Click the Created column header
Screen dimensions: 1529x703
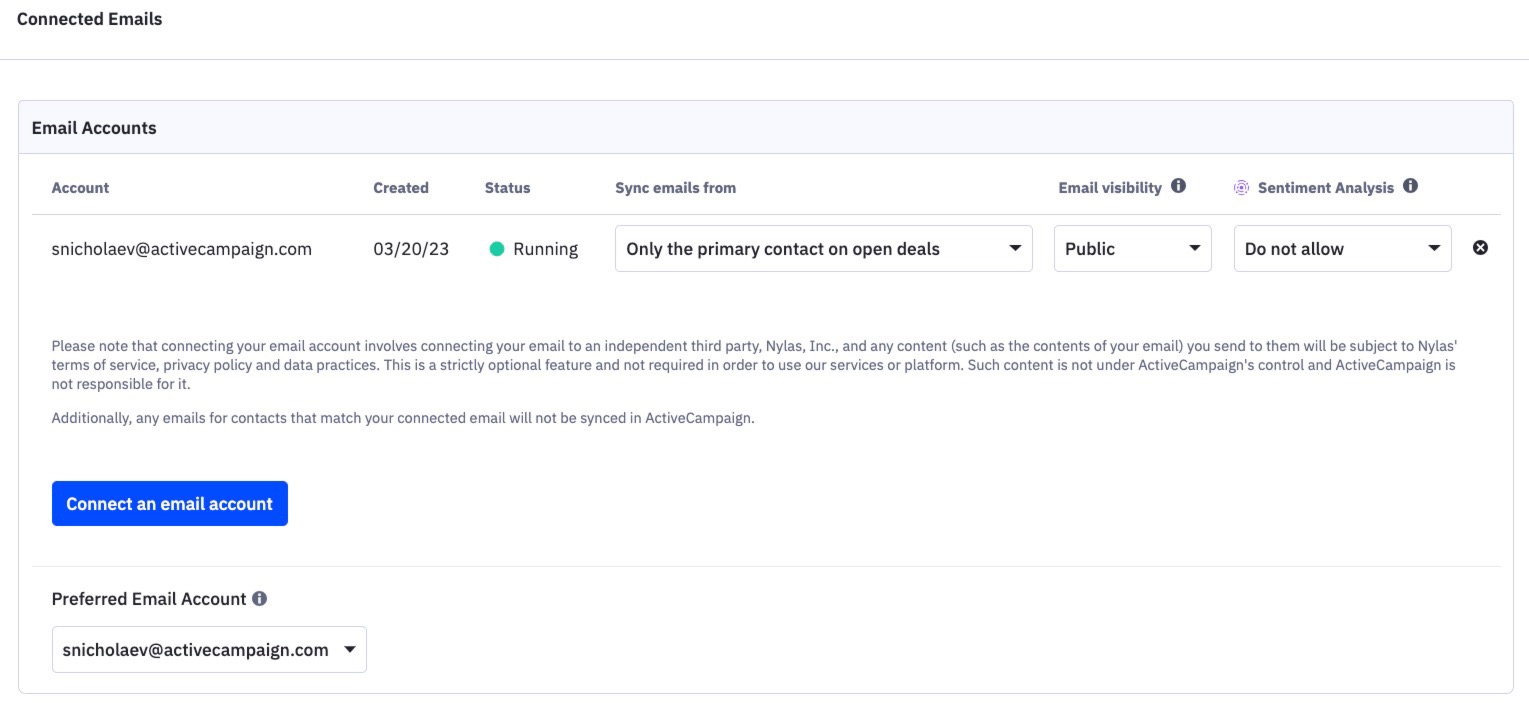[x=400, y=187]
